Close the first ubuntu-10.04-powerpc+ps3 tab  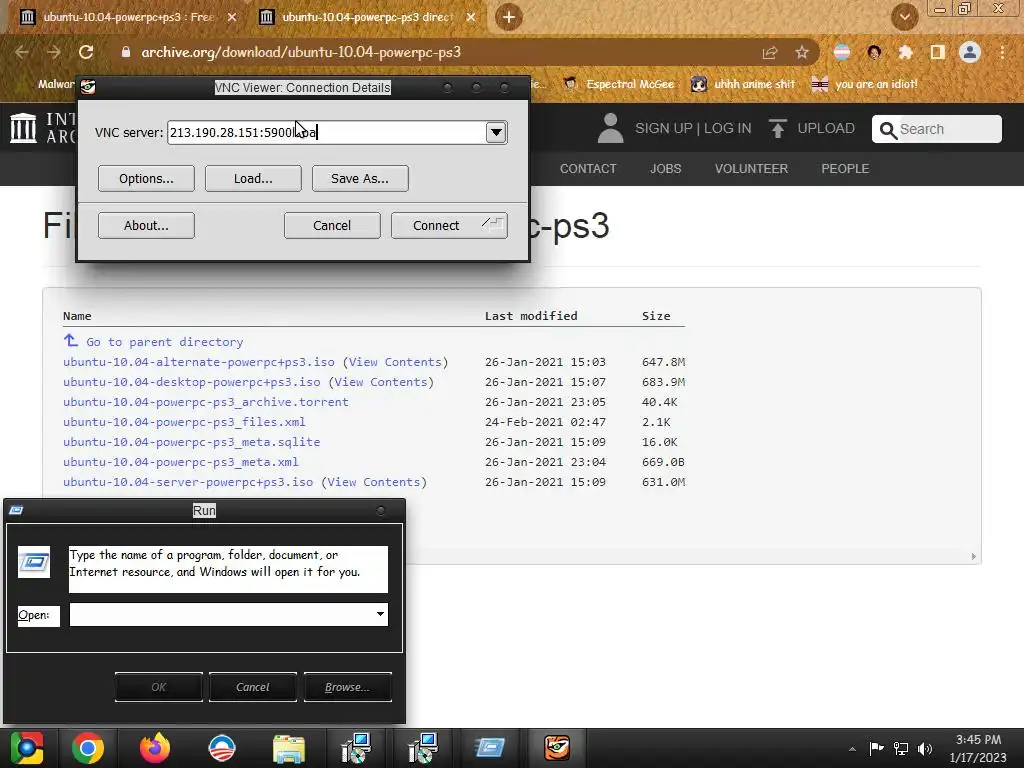[x=232, y=17]
